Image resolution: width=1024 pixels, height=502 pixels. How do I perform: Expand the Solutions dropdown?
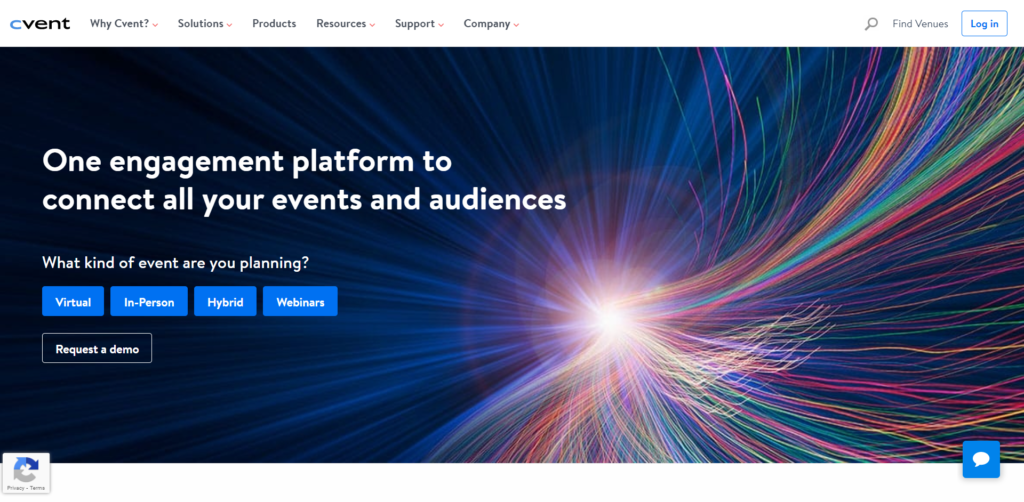tap(205, 24)
